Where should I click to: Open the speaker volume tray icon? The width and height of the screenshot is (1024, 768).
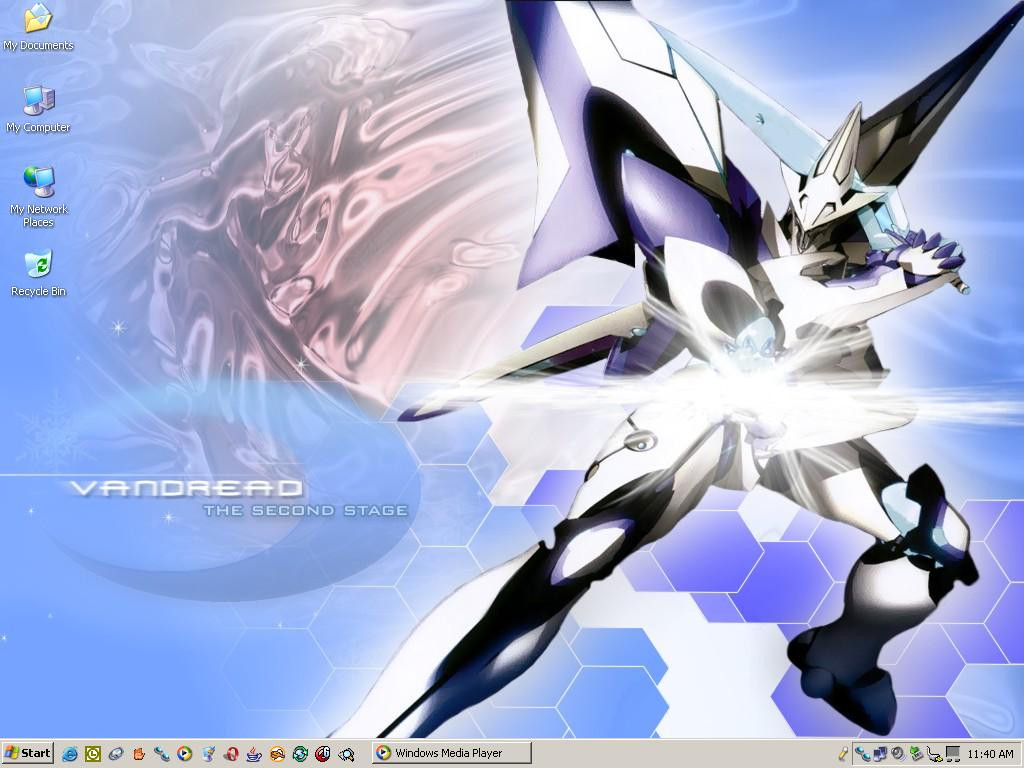click(898, 754)
